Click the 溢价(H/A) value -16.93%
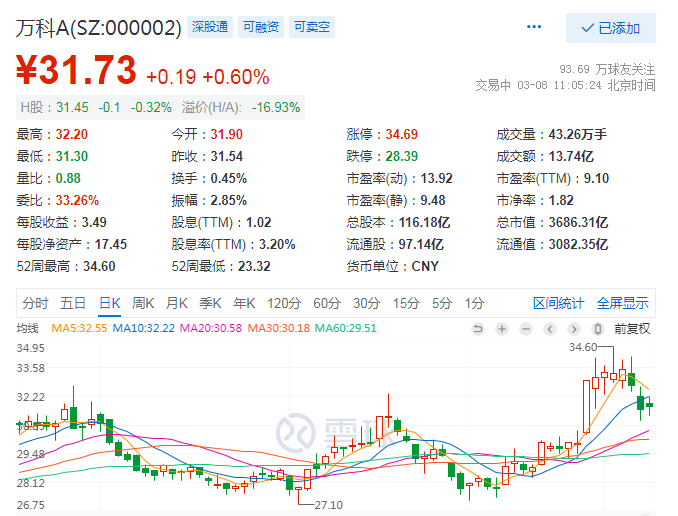The width and height of the screenshot is (678, 516). point(276,107)
